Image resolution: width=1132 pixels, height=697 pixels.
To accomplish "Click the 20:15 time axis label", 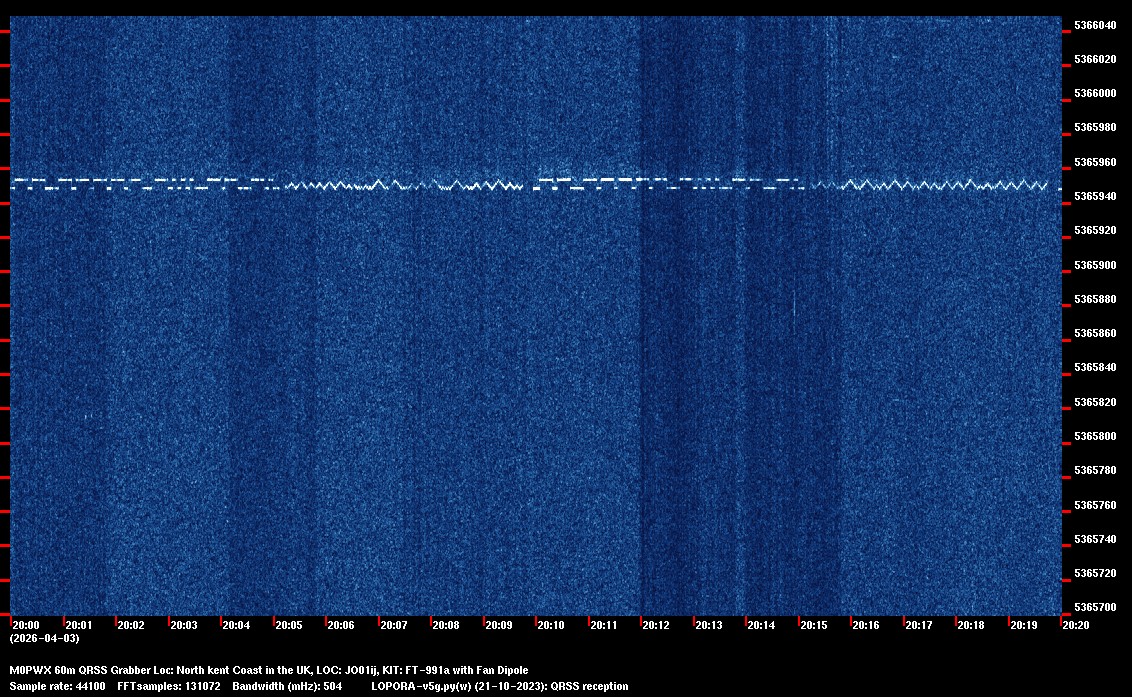I will click(x=814, y=625).
